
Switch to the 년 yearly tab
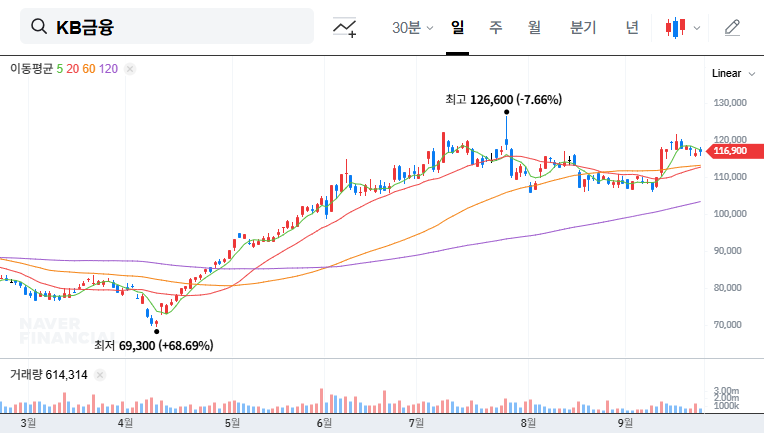(632, 27)
